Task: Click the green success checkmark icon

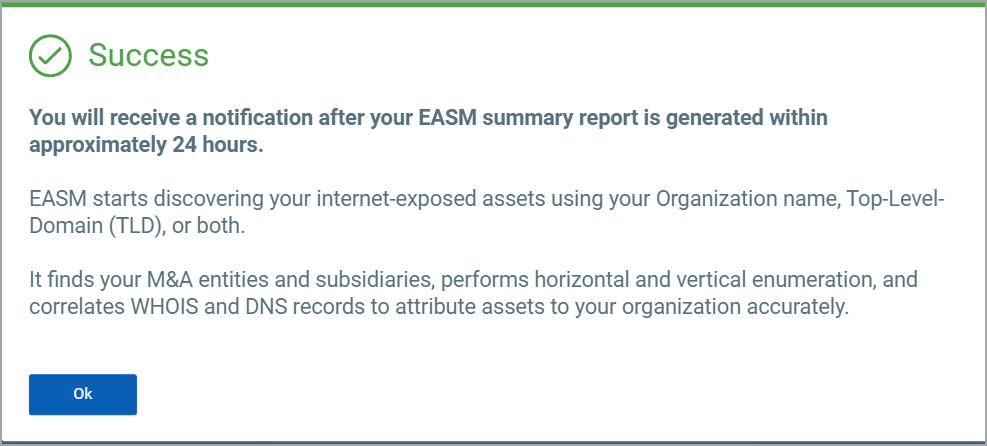Action: (x=50, y=55)
